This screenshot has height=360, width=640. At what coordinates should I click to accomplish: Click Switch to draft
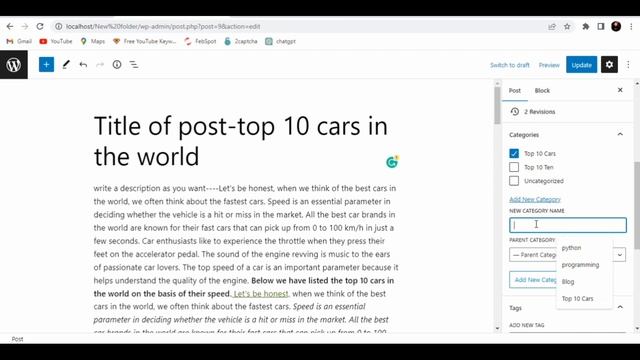509,65
